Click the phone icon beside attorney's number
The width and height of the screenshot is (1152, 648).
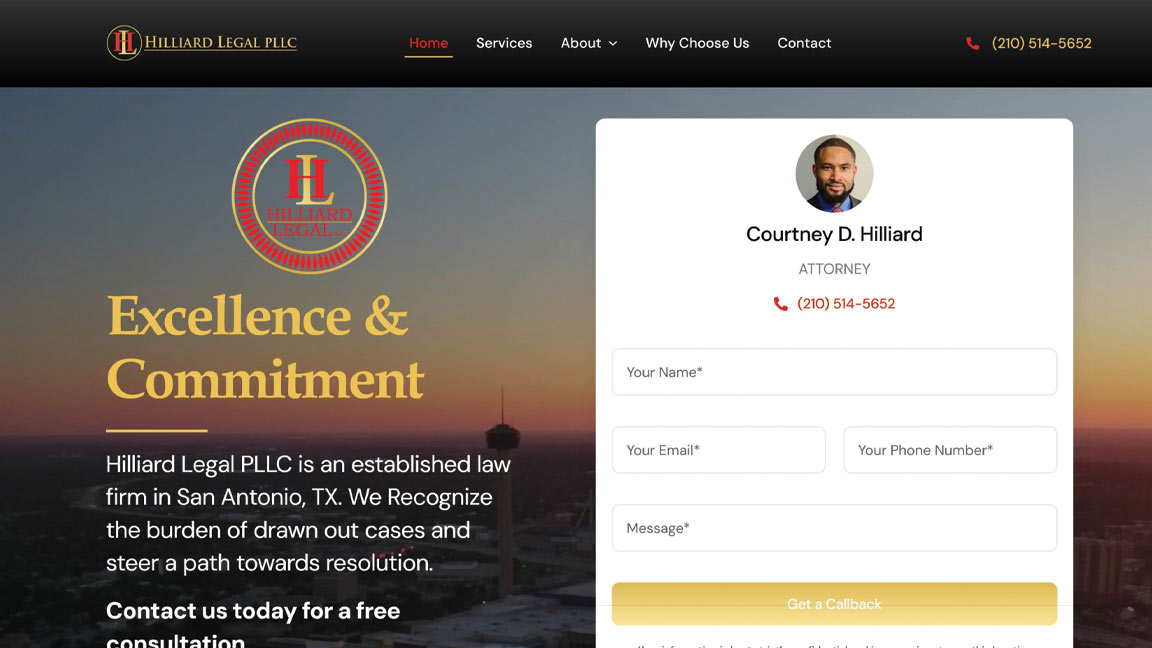pyautogui.click(x=780, y=303)
